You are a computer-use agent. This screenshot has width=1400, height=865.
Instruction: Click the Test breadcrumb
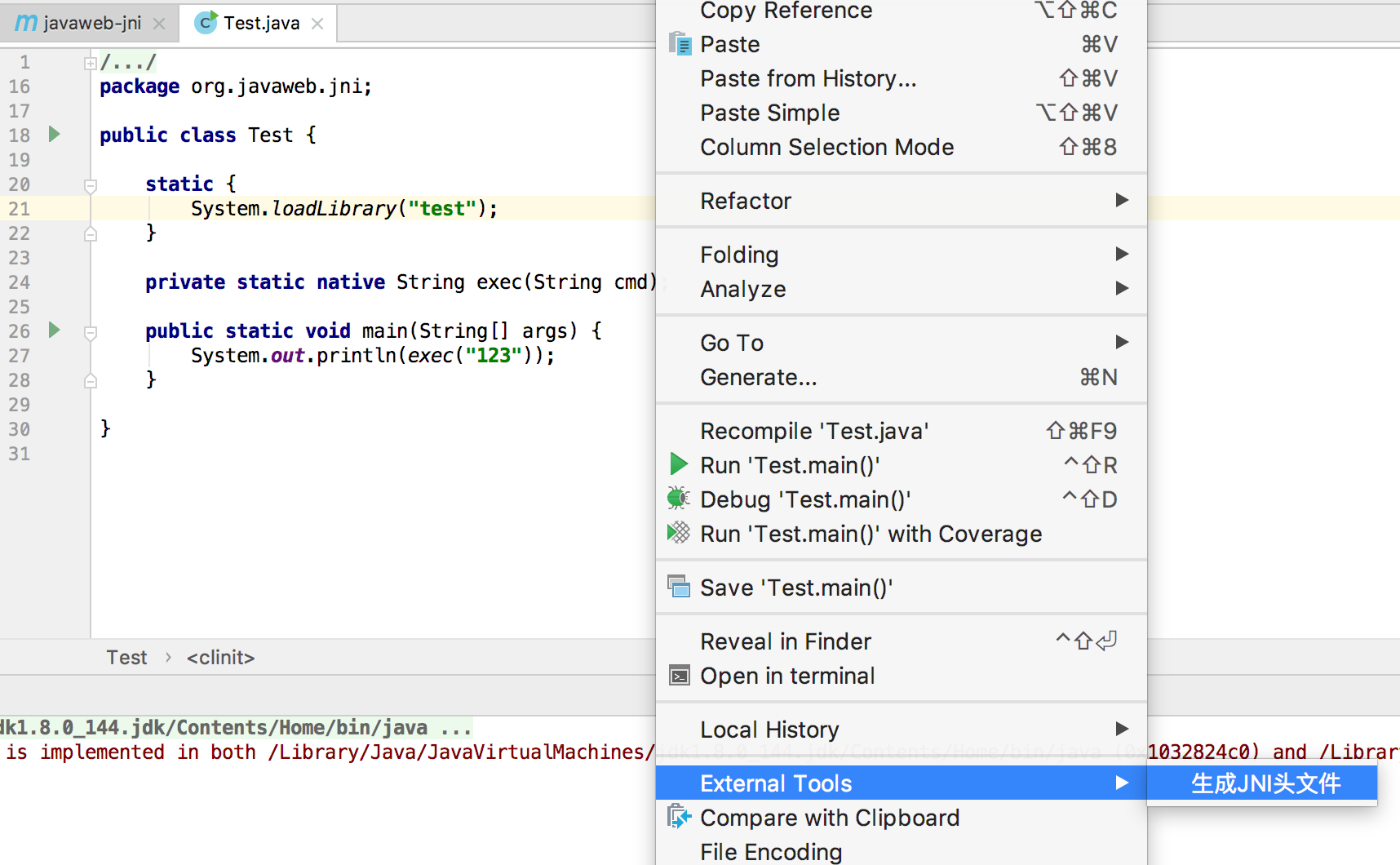[126, 658]
